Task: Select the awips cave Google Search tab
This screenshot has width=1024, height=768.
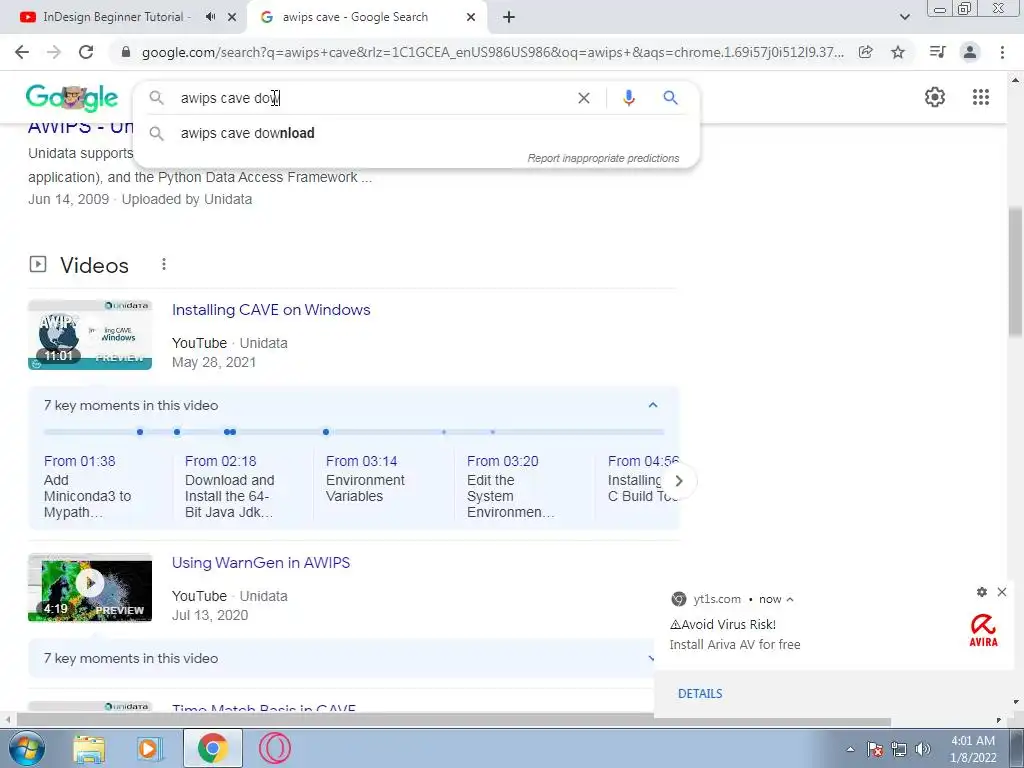Action: (355, 17)
